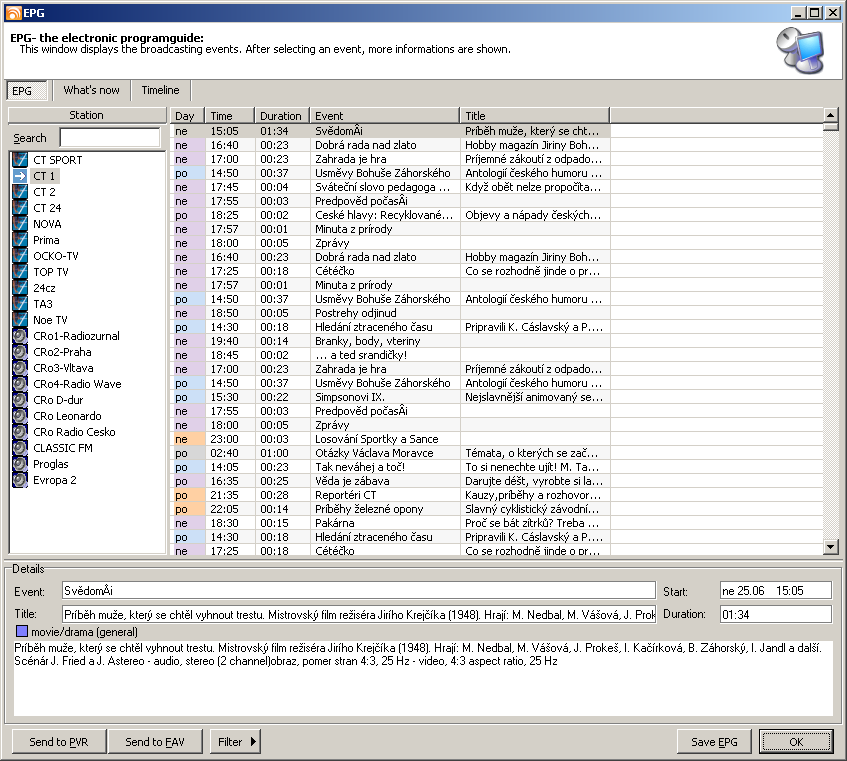Select the Simpsonovi IX. event row
This screenshot has height=761, width=847.
[x=380, y=397]
